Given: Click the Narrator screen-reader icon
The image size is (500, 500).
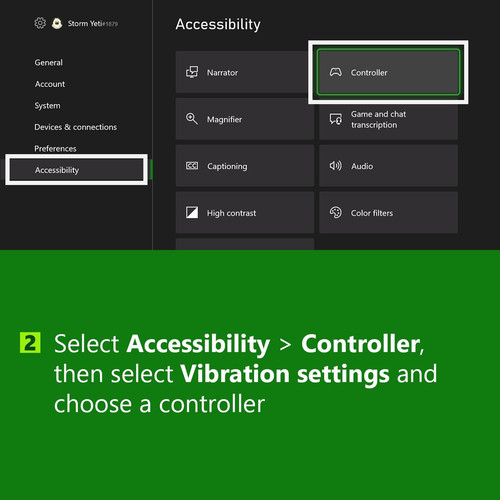Looking at the screenshot, I should click(192, 72).
